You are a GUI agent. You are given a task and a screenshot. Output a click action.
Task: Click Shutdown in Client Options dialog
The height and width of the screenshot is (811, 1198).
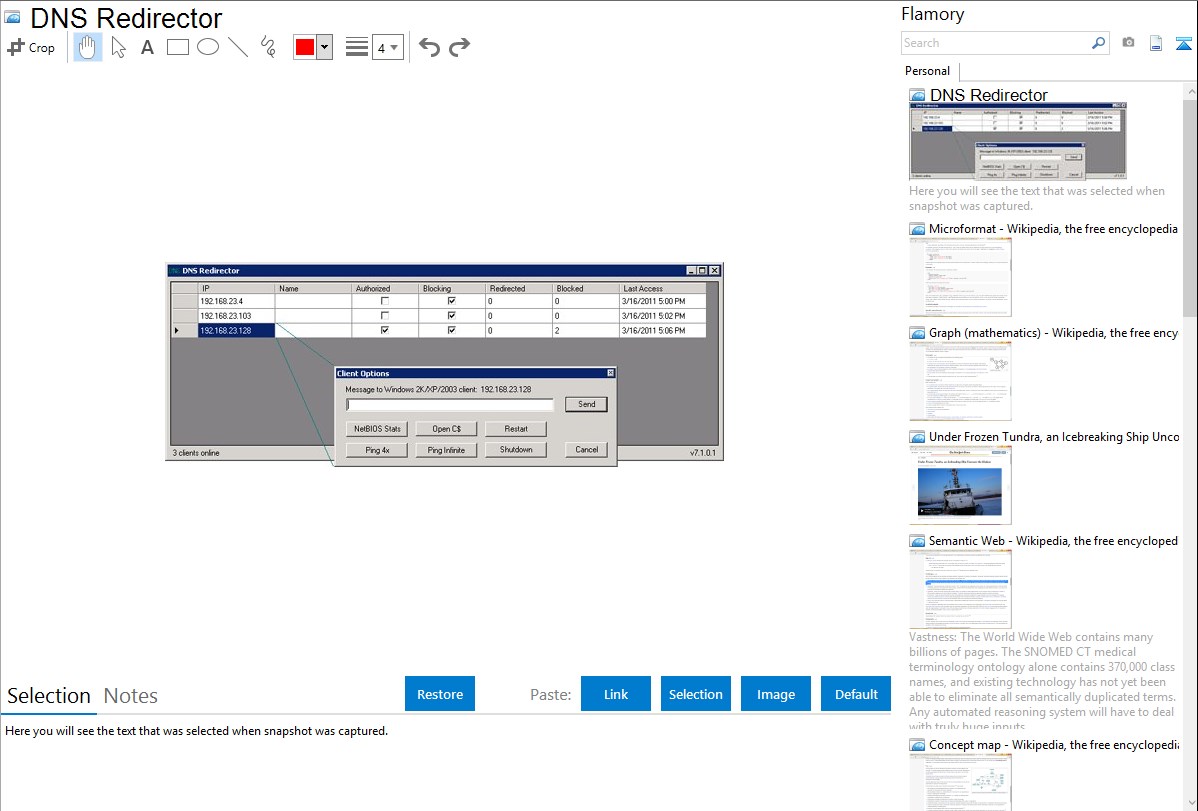click(516, 450)
